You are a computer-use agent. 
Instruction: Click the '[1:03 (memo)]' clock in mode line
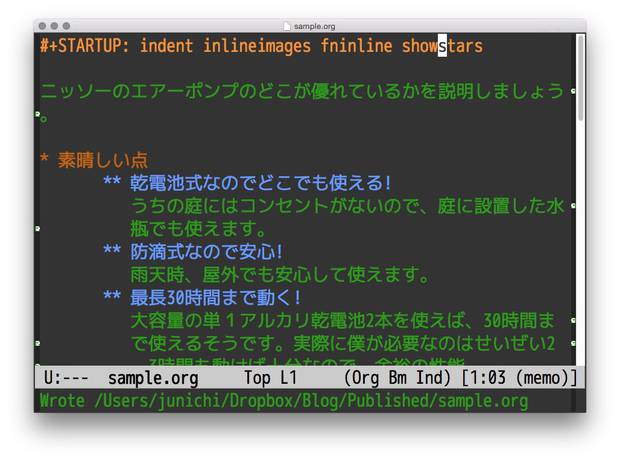[x=519, y=378]
